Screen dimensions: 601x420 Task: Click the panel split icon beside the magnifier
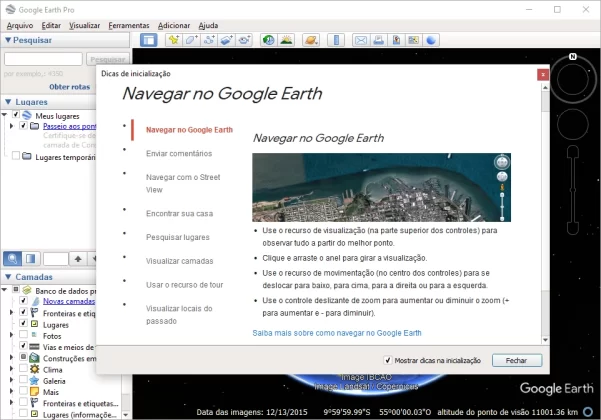(x=31, y=259)
